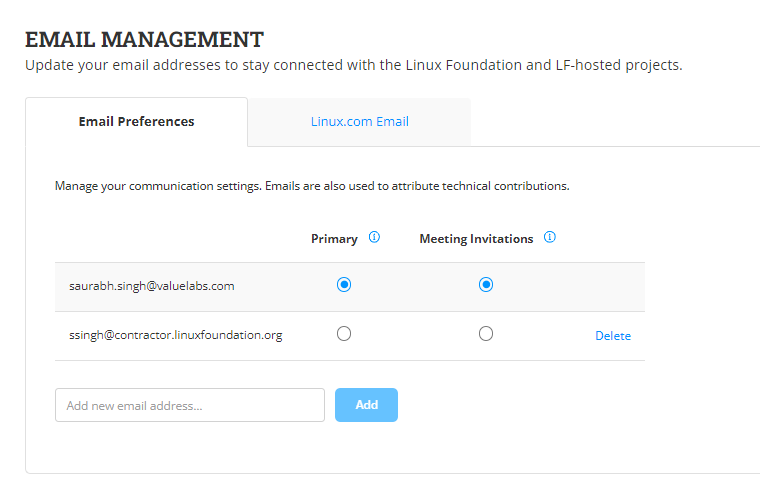Image resolution: width=760 pixels, height=479 pixels.
Task: Click the info icon beside Meeting Invitations
Action: (549, 238)
